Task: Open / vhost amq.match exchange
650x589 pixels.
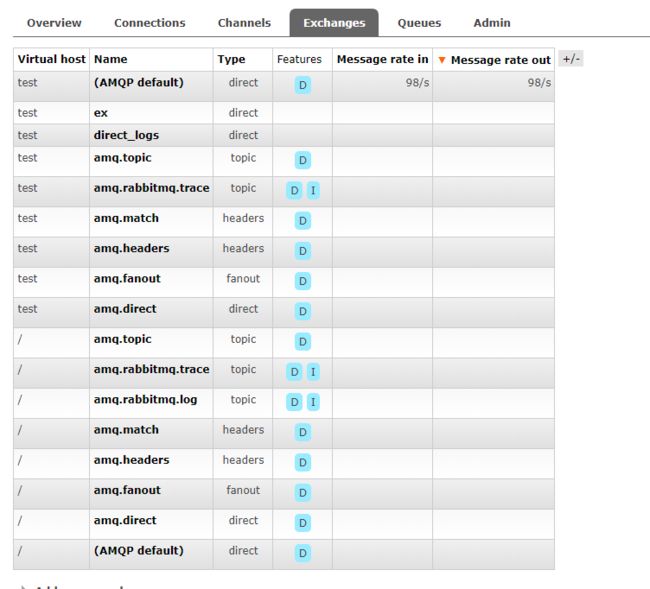Action: (x=126, y=430)
